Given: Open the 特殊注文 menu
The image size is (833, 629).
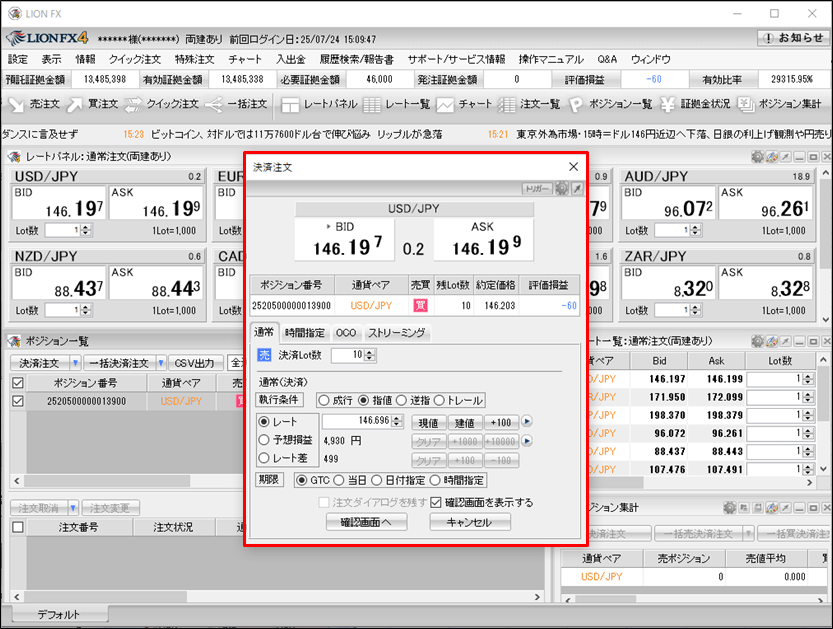Looking at the screenshot, I should pos(194,59).
